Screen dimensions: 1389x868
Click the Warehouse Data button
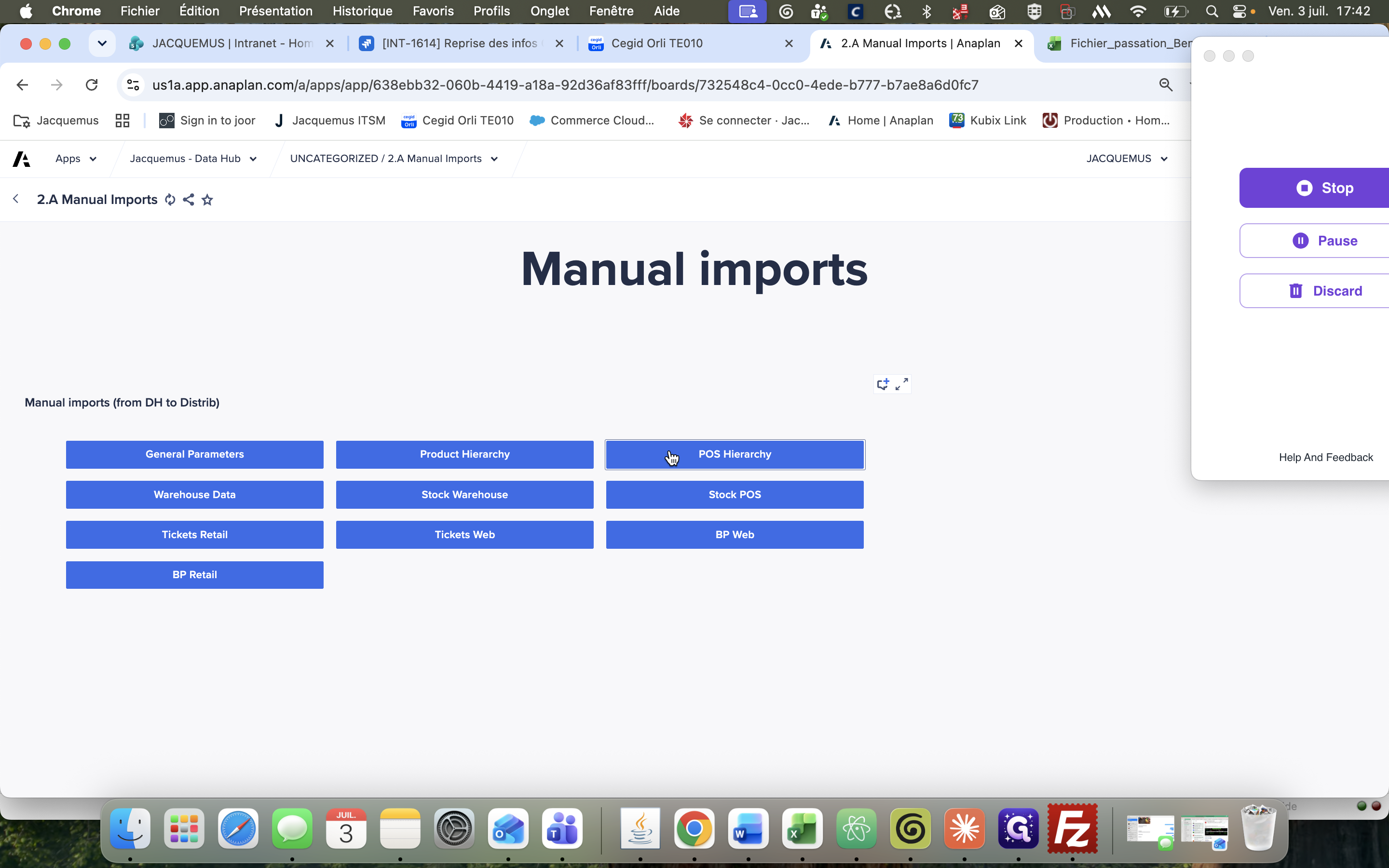coord(194,494)
